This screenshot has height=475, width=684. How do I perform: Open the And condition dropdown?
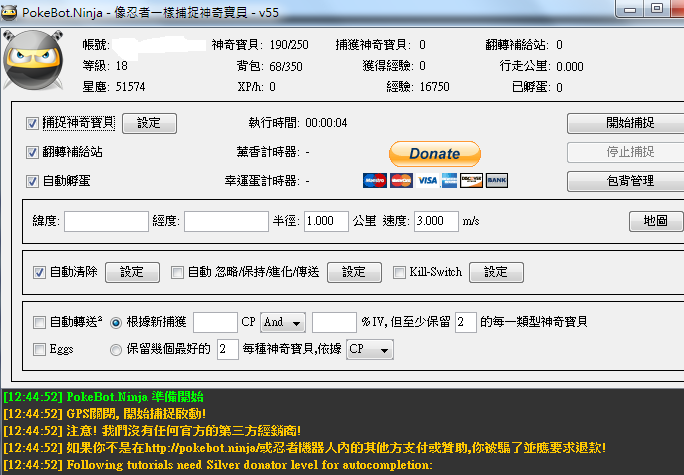point(283,322)
